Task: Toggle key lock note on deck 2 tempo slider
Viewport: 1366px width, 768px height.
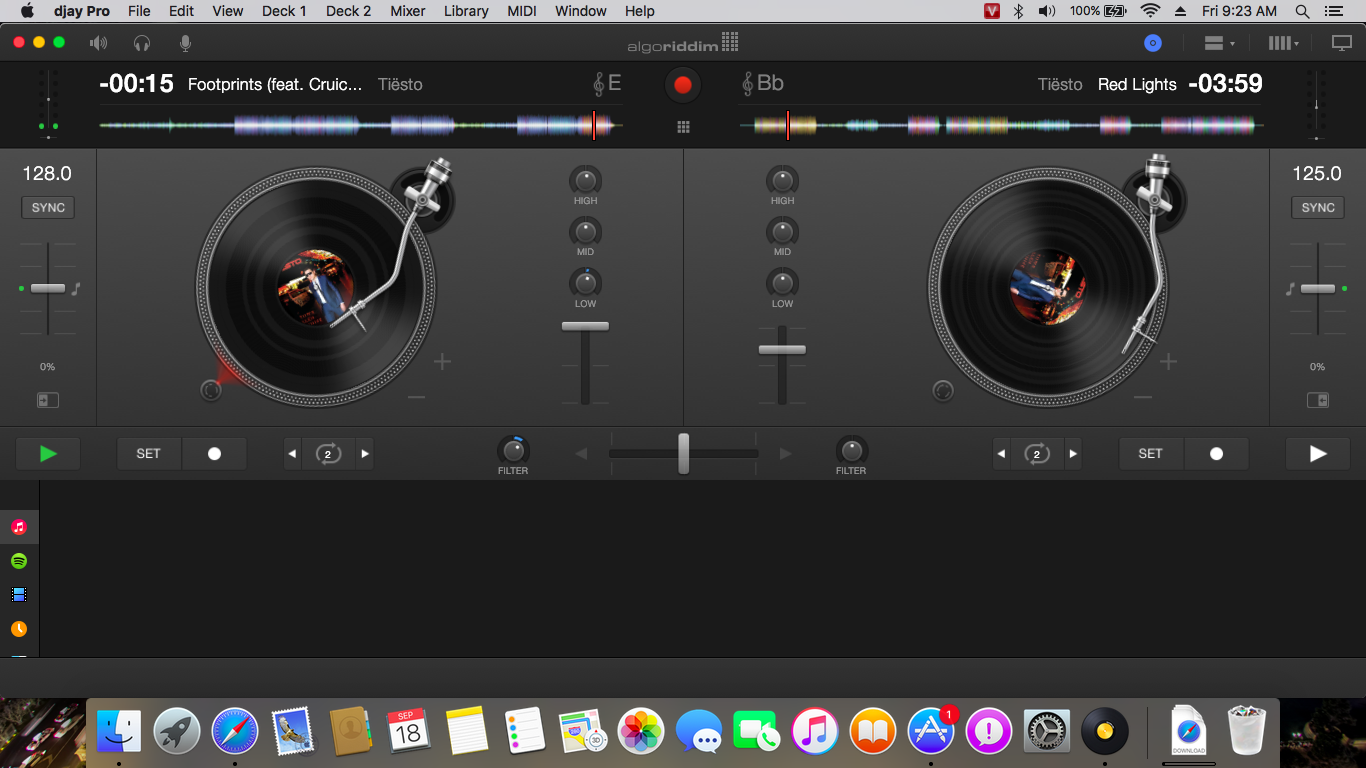Action: tap(1290, 288)
